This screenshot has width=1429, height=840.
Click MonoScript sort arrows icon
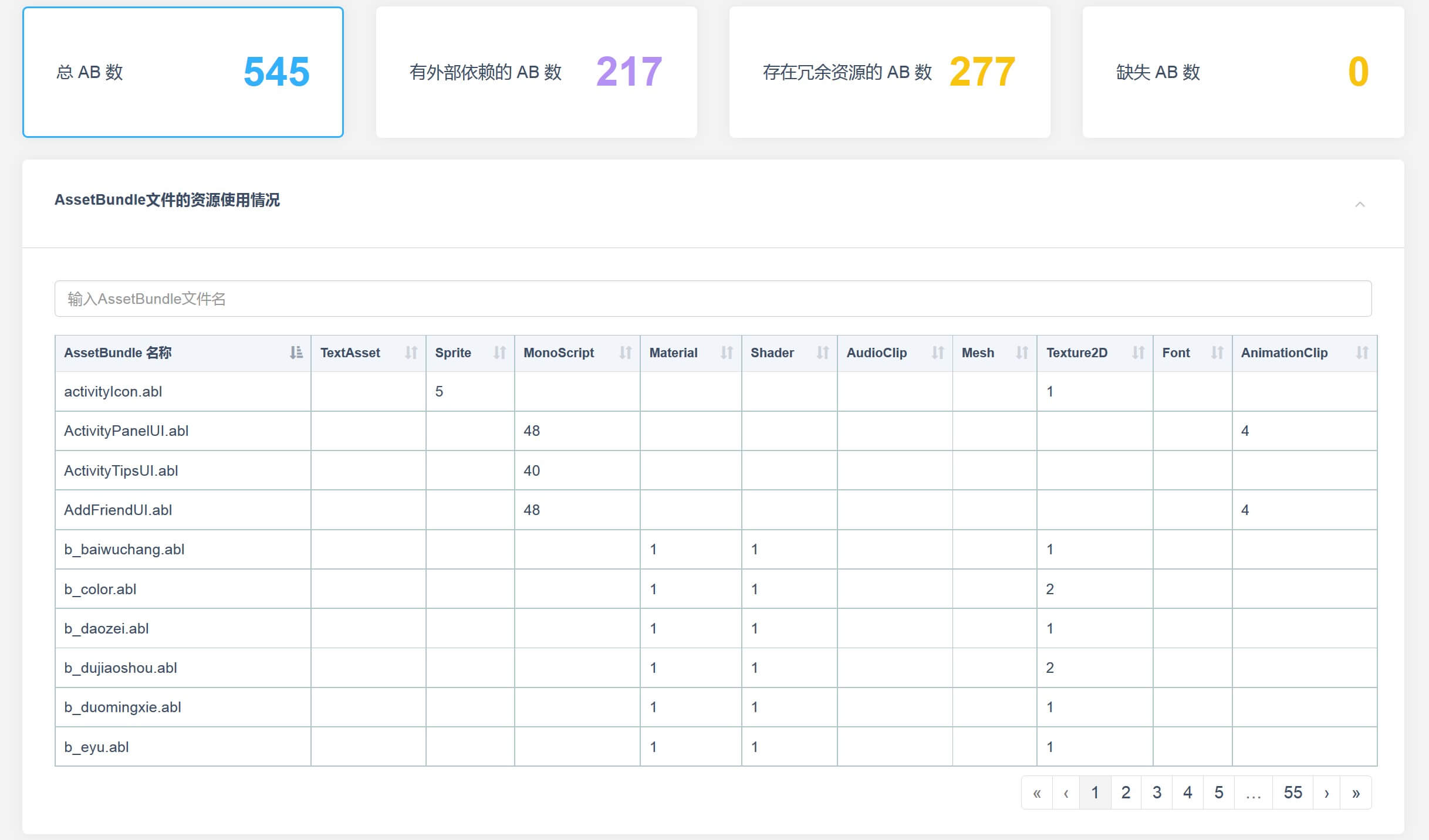(625, 353)
